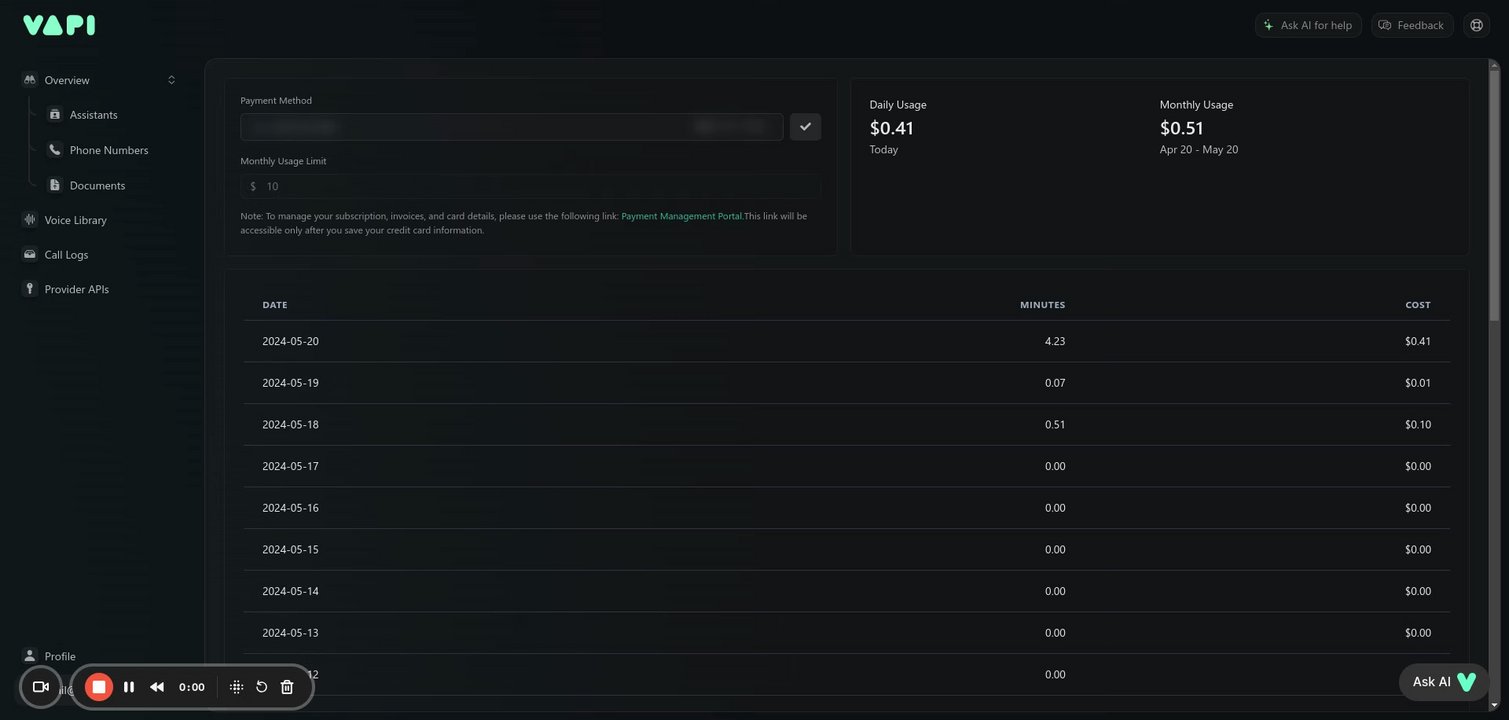Go to Phone Numbers page
Viewport: 1509px width, 720px height.
point(108,150)
